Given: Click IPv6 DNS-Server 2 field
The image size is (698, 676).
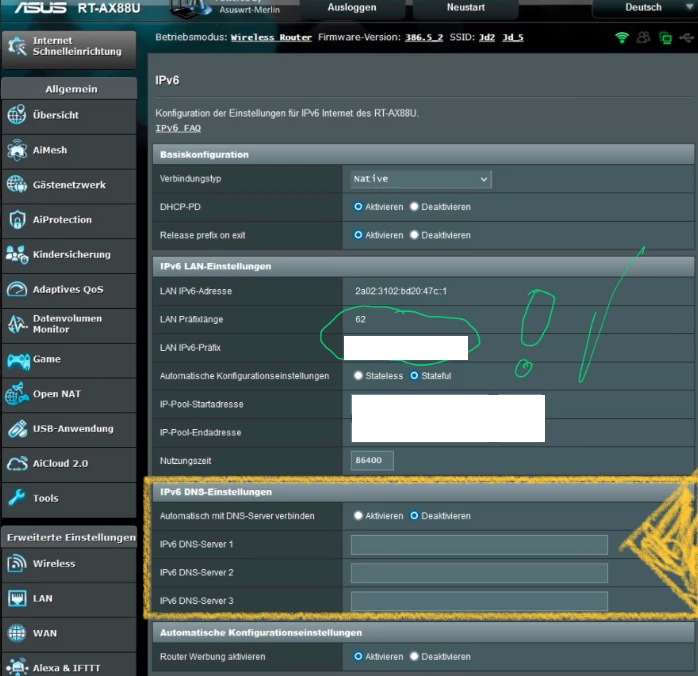Looking at the screenshot, I should pyautogui.click(x=479, y=573).
